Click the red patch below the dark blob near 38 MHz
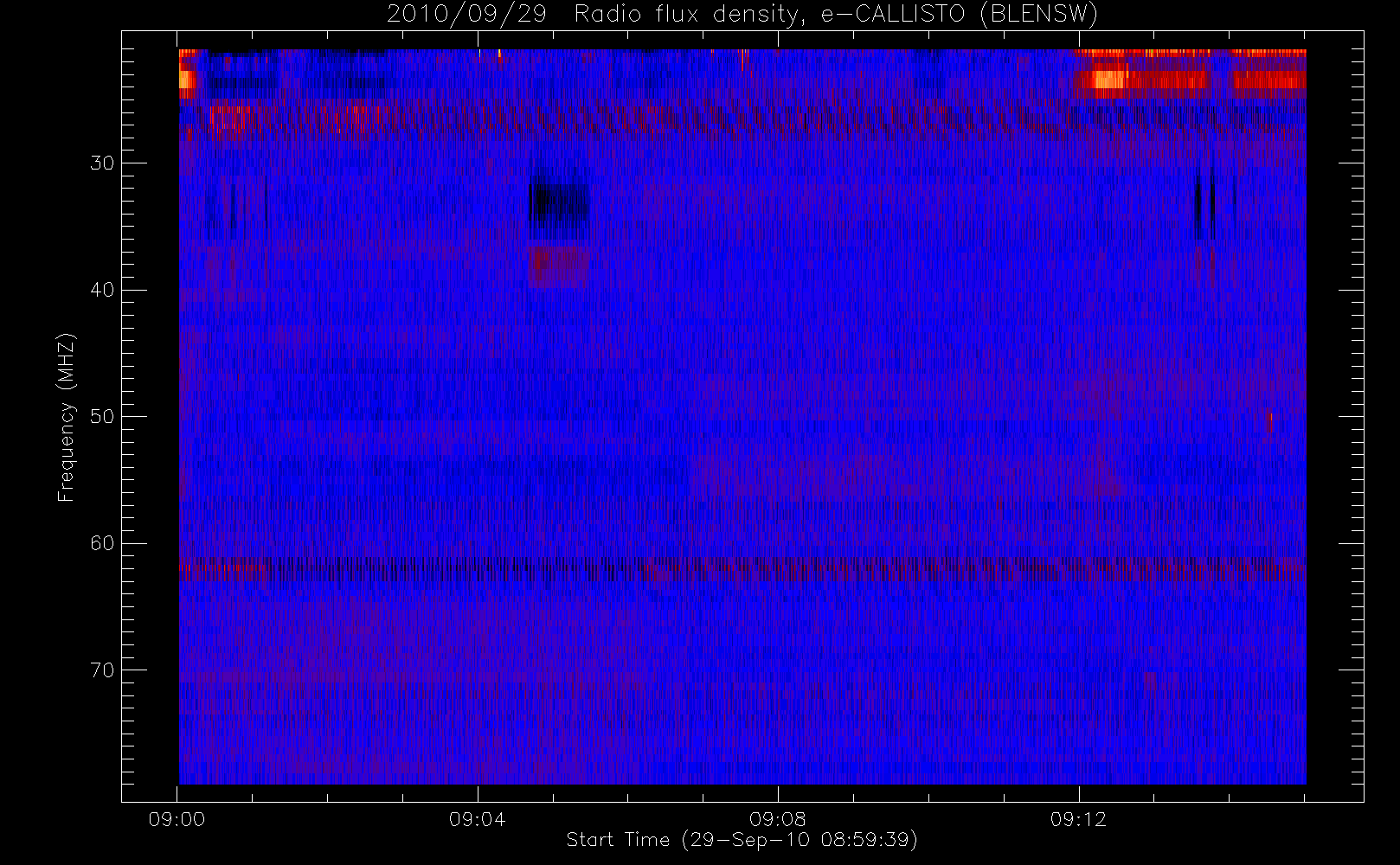 coord(558,266)
